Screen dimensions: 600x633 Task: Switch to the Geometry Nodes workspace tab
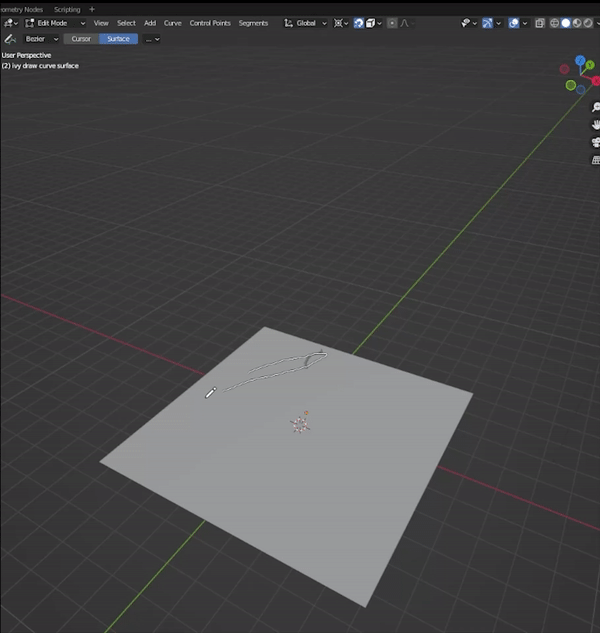click(x=22, y=9)
